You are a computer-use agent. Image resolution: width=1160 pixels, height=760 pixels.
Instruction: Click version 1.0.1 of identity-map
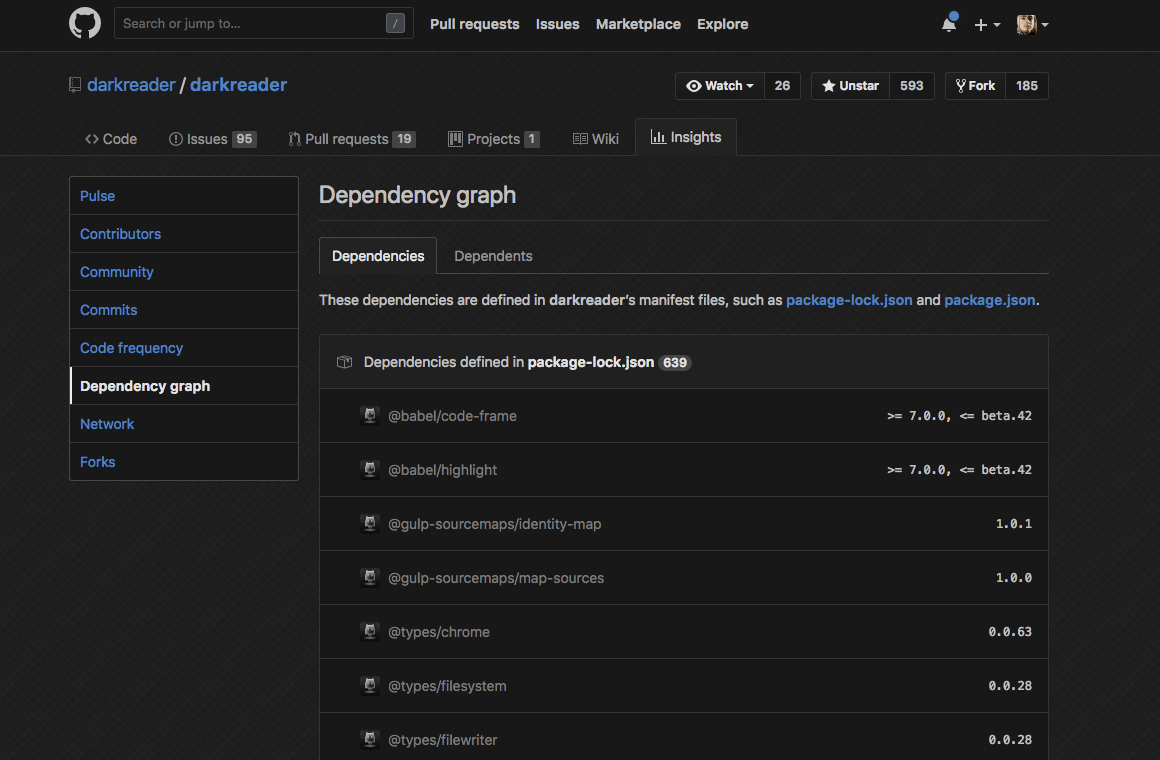[1014, 524]
